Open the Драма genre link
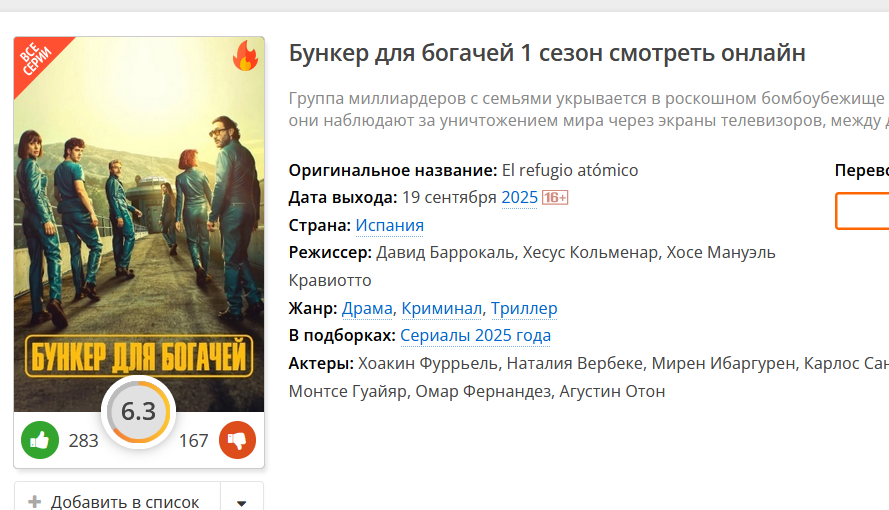 (367, 308)
